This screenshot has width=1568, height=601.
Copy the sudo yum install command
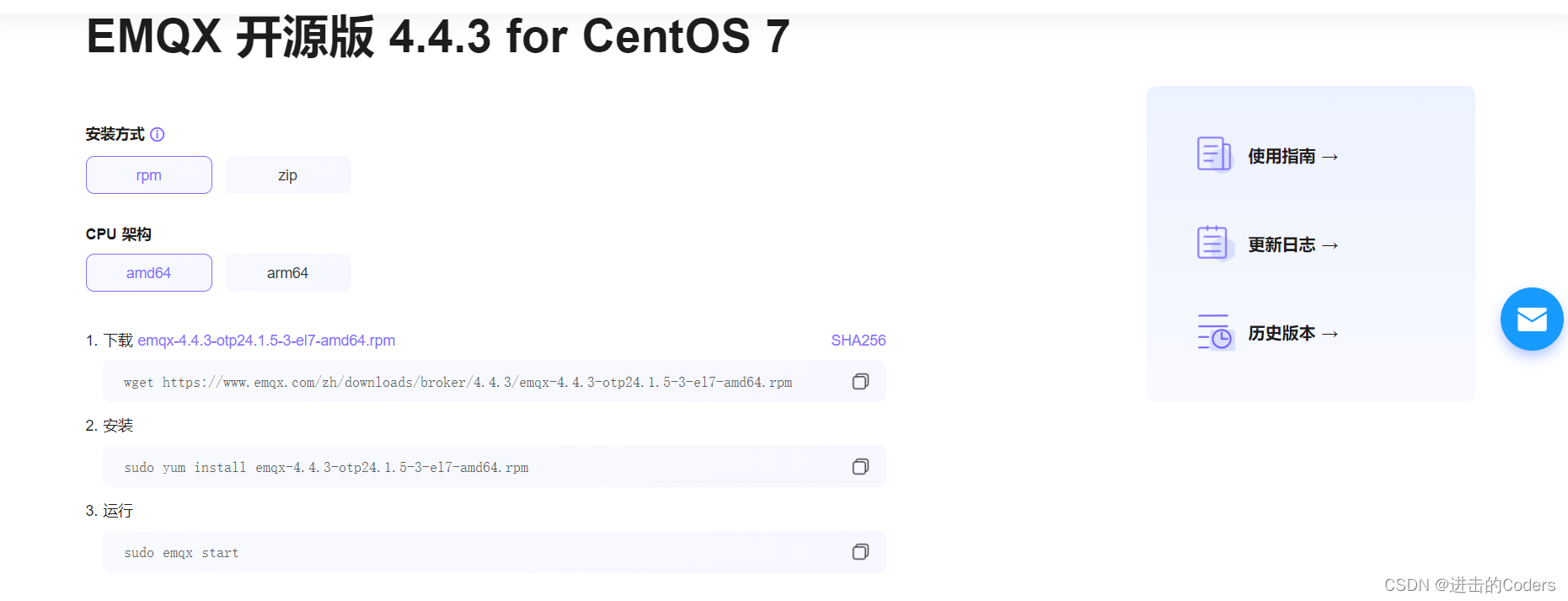[x=860, y=467]
